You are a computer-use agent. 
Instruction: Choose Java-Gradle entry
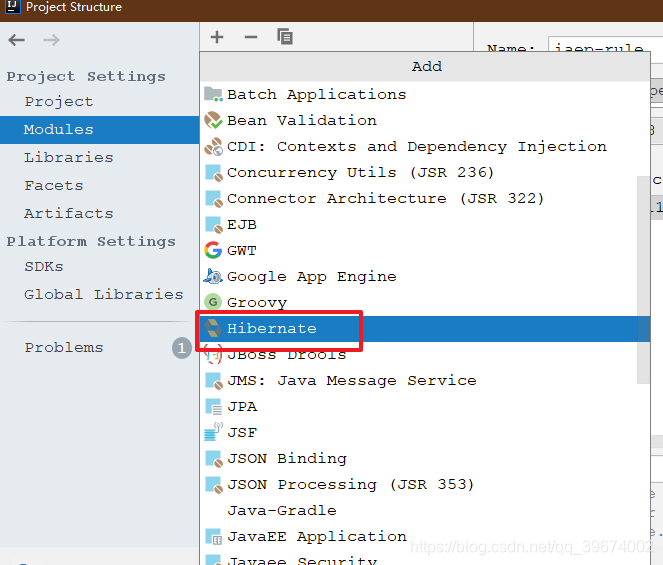pos(425,511)
